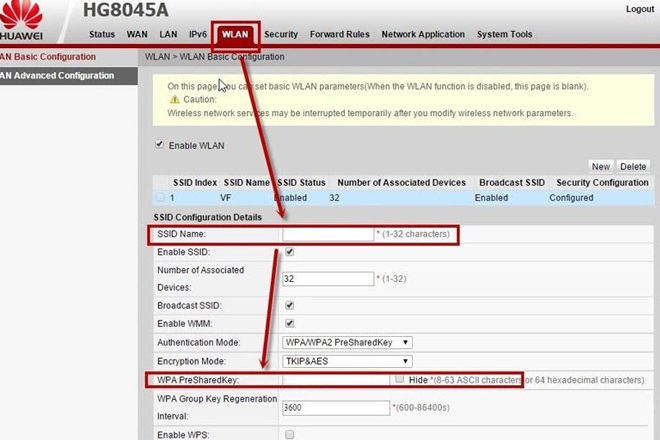660x440 pixels.
Task: Toggle the Enable WMM checkbox
Action: click(x=290, y=323)
